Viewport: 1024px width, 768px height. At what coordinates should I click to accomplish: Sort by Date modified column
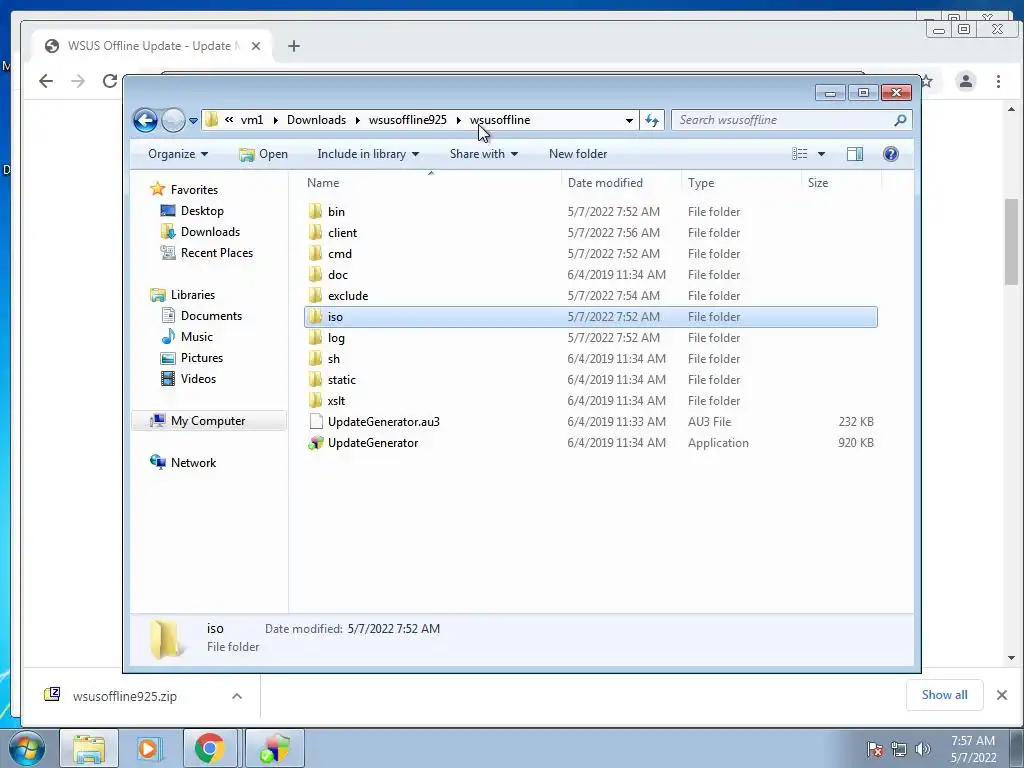(x=605, y=183)
